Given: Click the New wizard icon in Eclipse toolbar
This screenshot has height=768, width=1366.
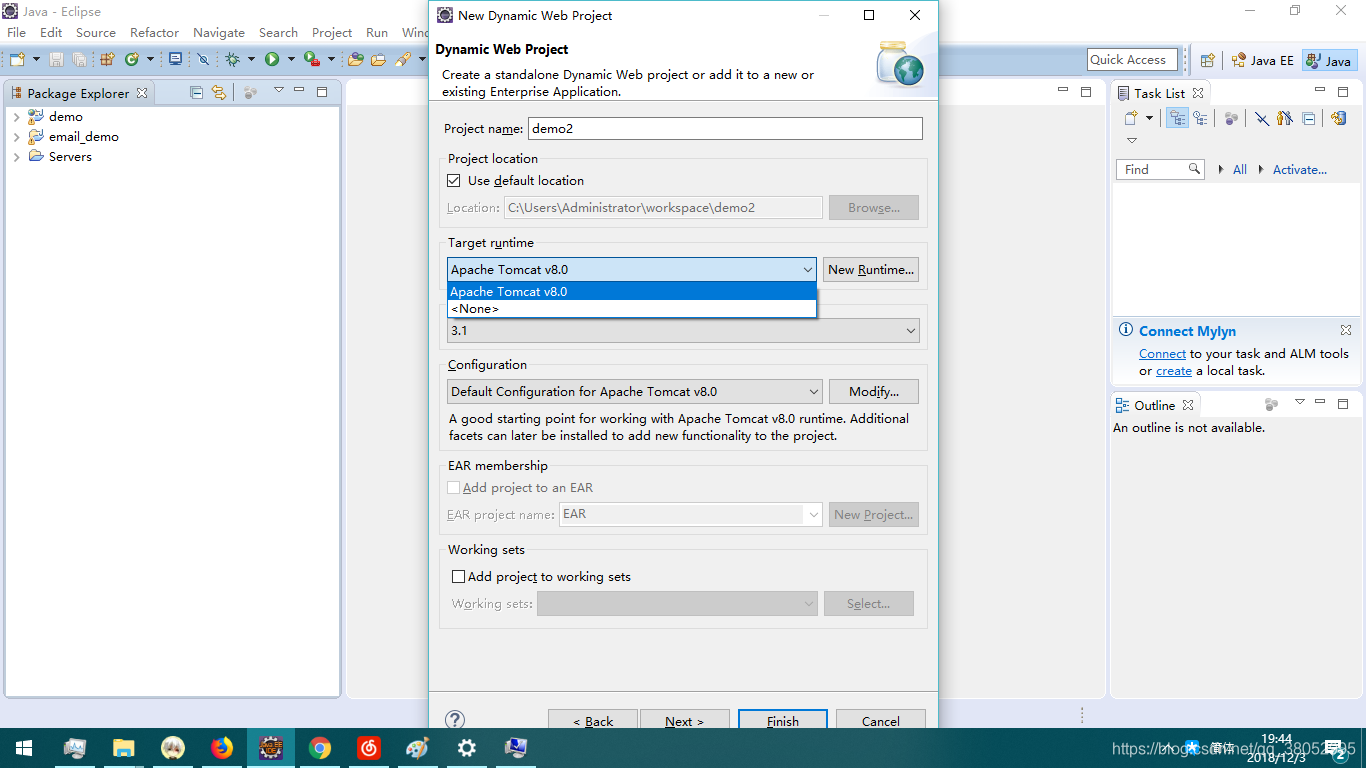Looking at the screenshot, I should pos(17,60).
